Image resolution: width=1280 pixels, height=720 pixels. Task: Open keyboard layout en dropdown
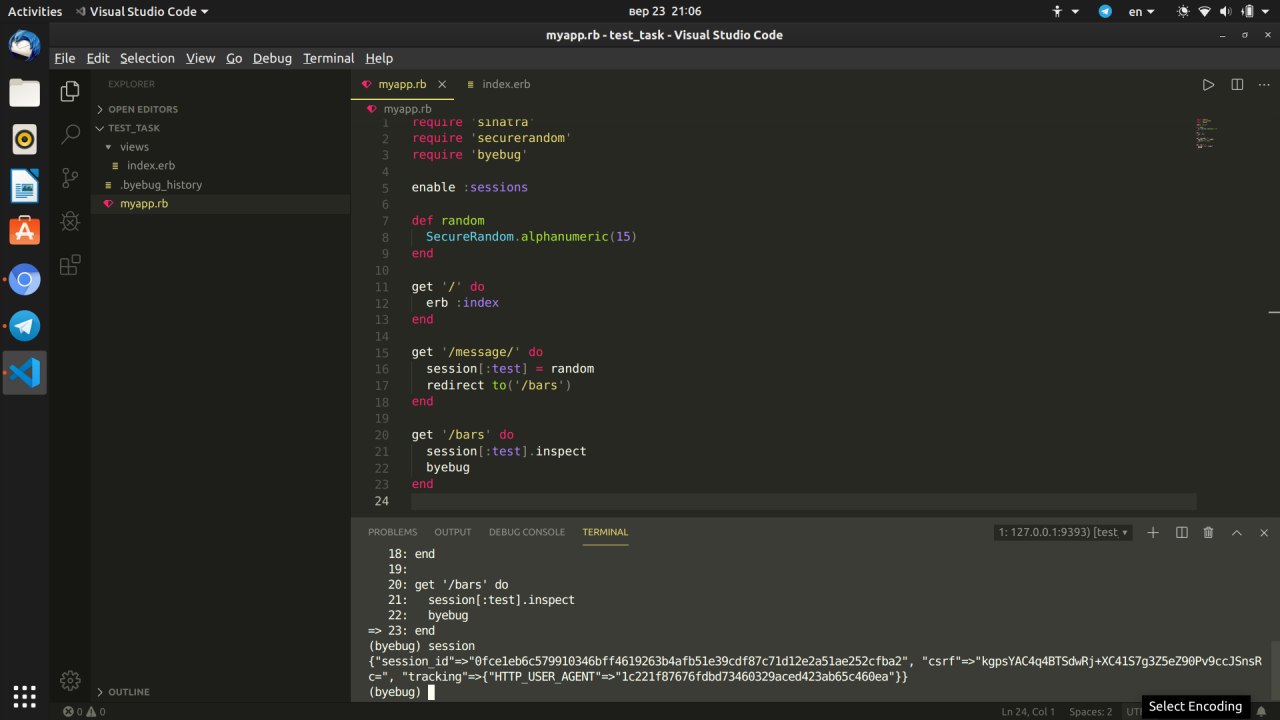coord(1142,12)
